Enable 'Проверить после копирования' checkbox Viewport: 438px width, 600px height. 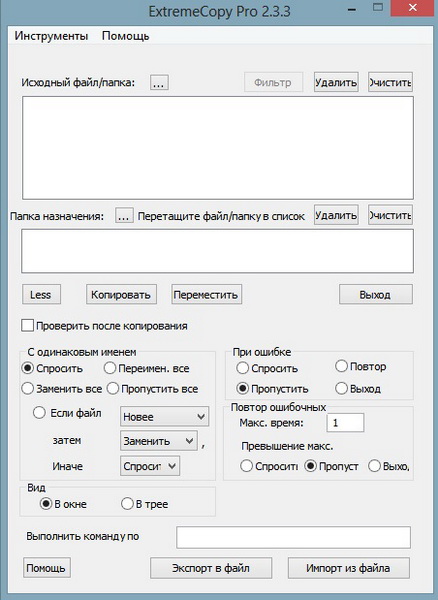28,326
